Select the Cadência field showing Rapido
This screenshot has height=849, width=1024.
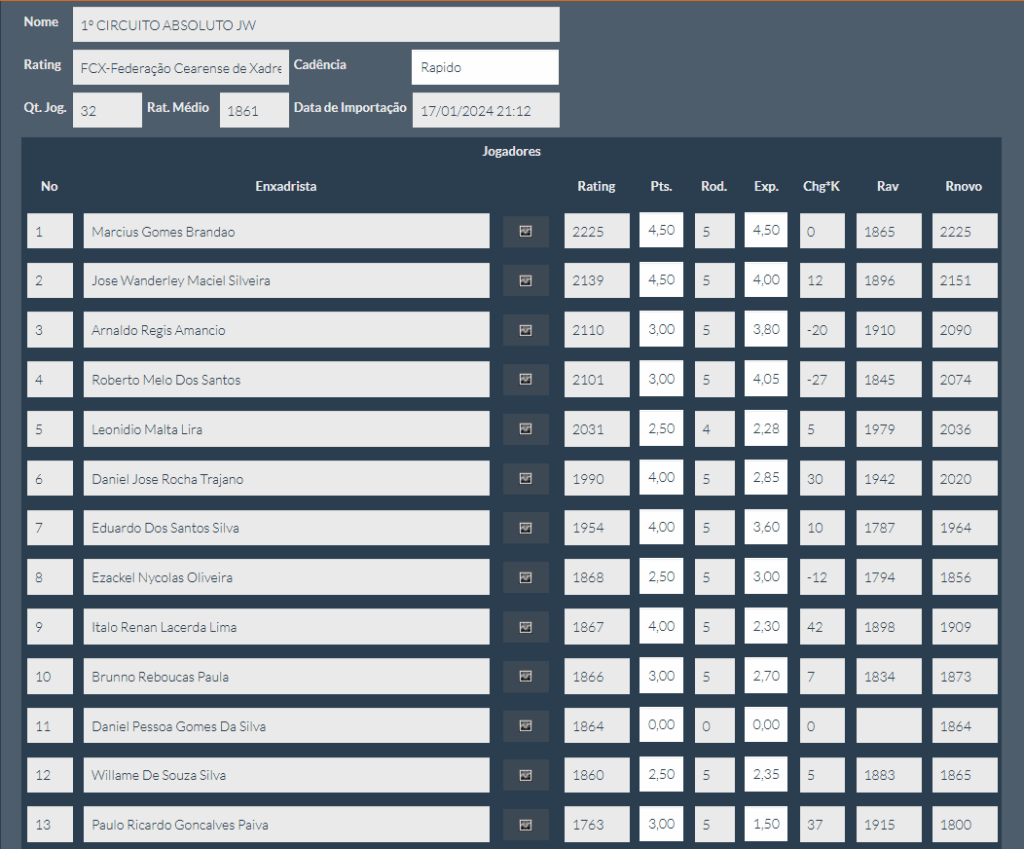[484, 68]
